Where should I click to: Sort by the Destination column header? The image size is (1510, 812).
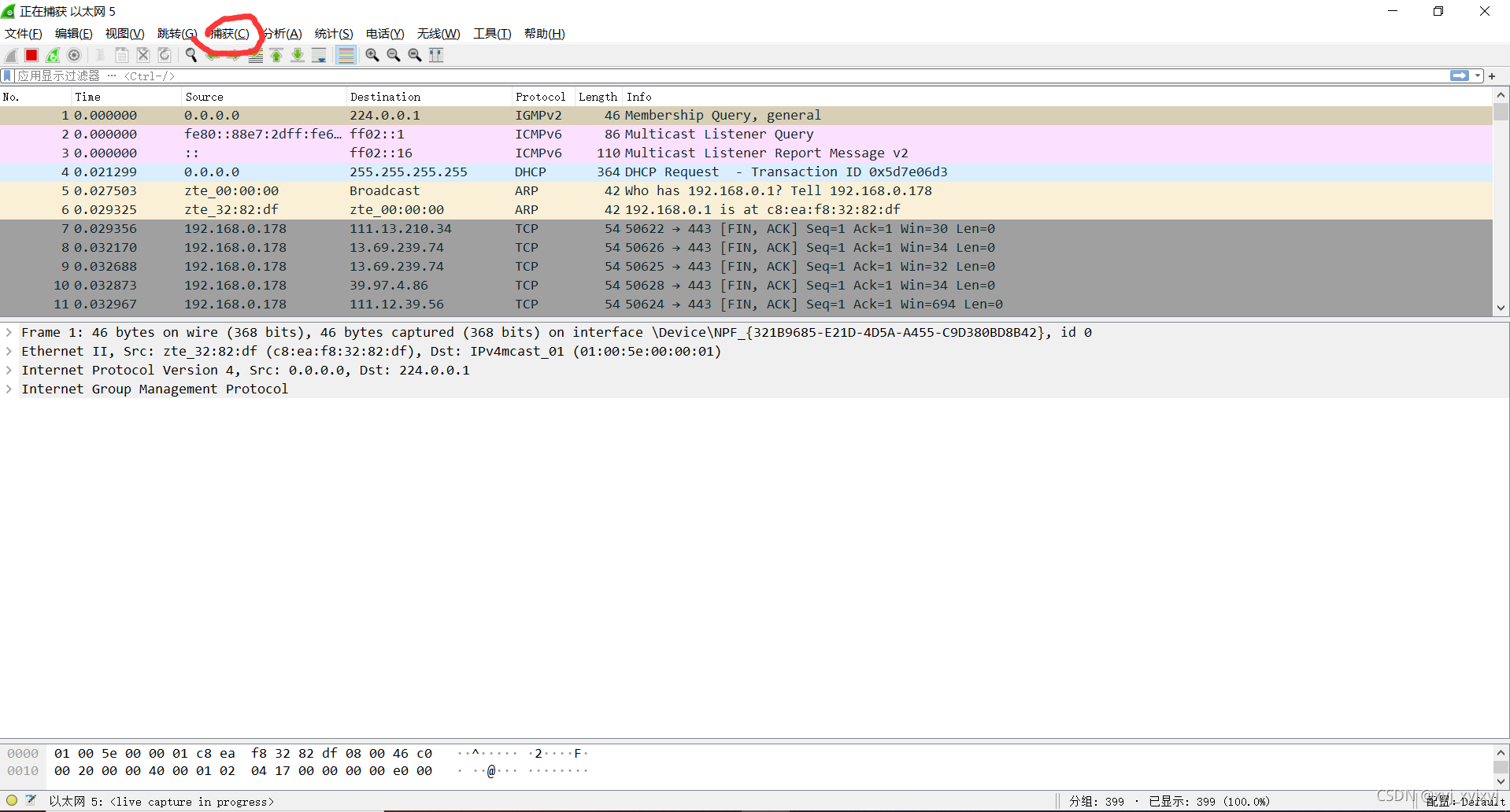tap(430, 97)
